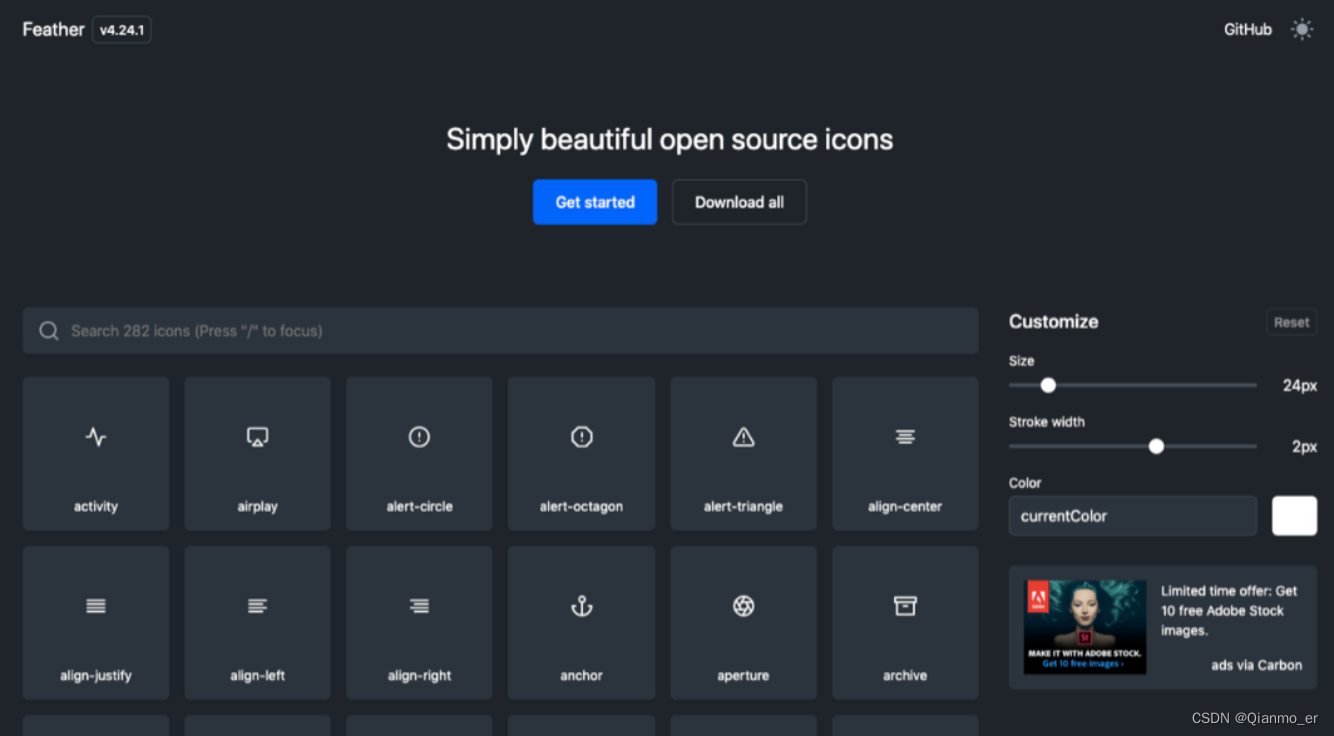Open the ads via Carbon link
Image resolution: width=1334 pixels, height=736 pixels.
click(x=1256, y=665)
